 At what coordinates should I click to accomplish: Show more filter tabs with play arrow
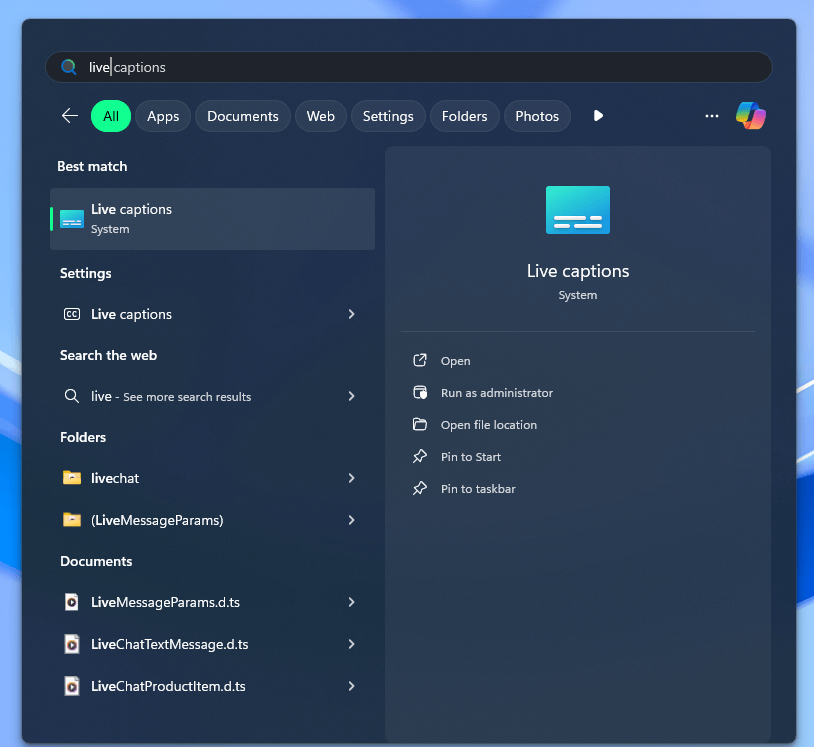pos(598,116)
